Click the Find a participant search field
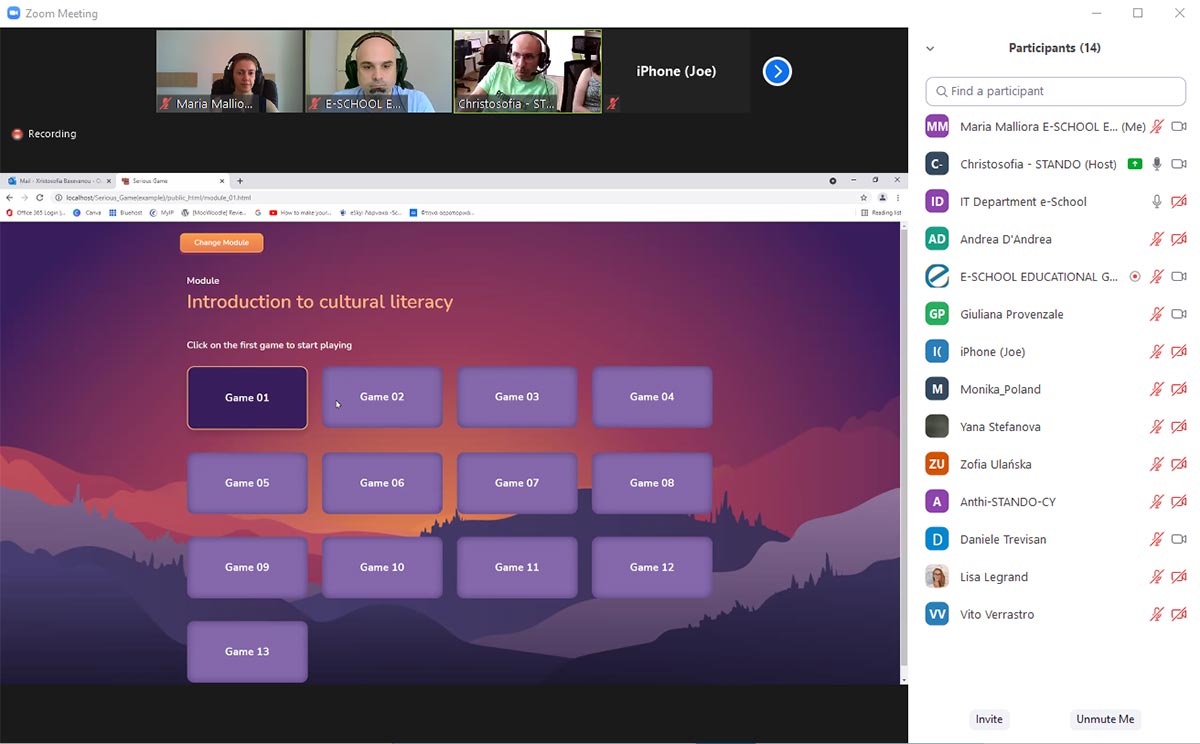Image resolution: width=1200 pixels, height=744 pixels. 1055,91
